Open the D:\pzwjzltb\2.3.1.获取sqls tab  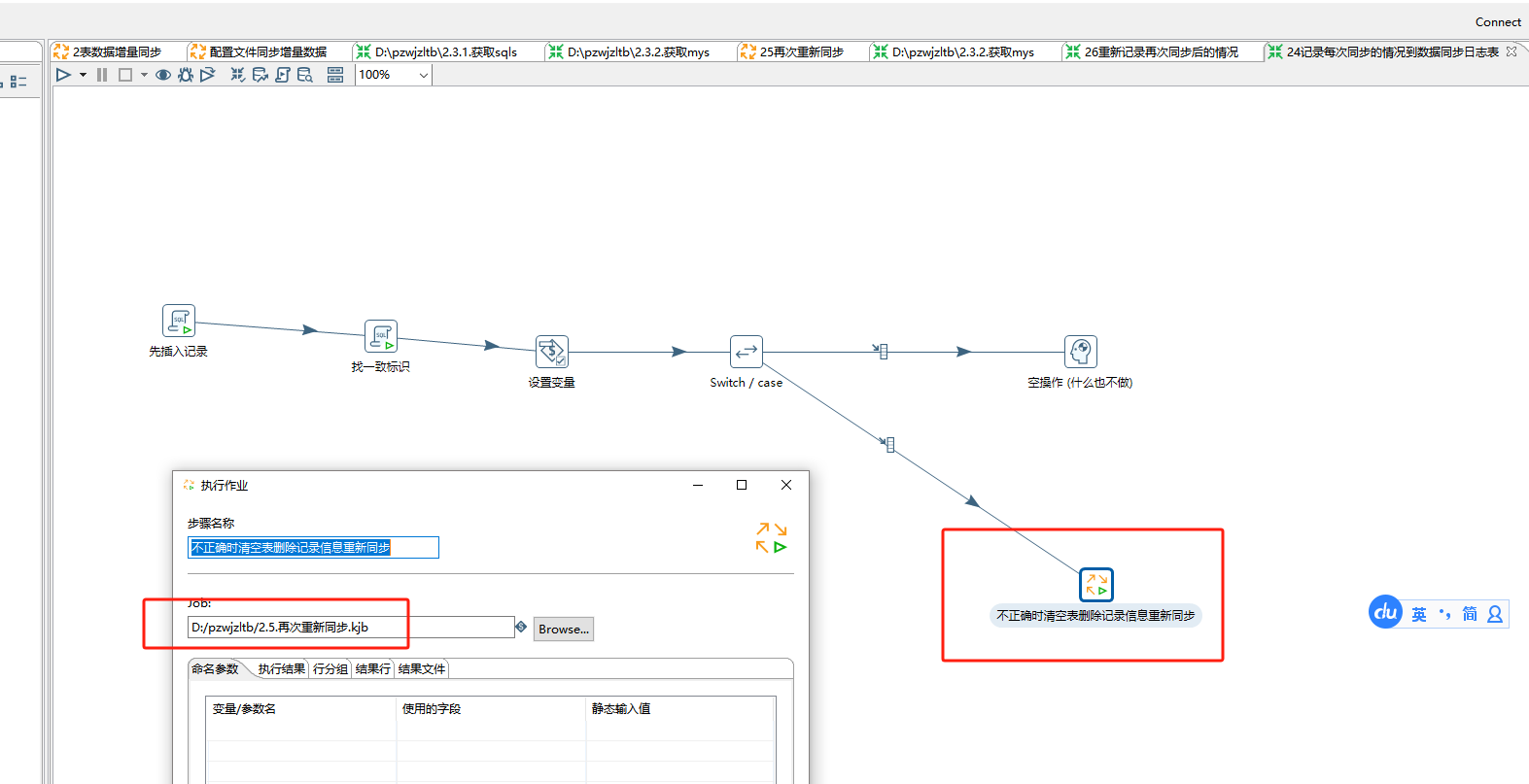[446, 51]
